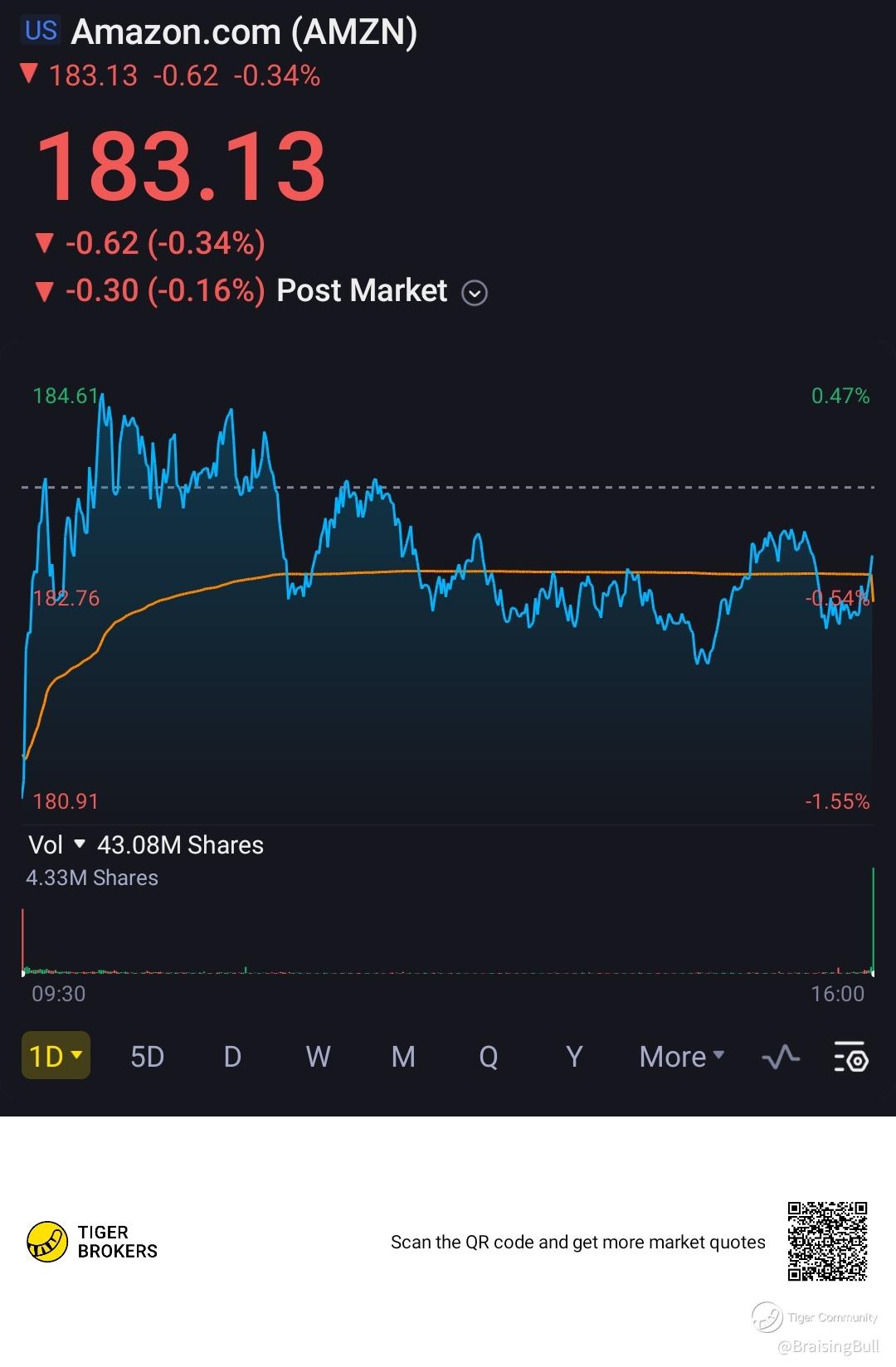Select the Q quarterly chart tab
896x1367 pixels.
coord(489,1057)
